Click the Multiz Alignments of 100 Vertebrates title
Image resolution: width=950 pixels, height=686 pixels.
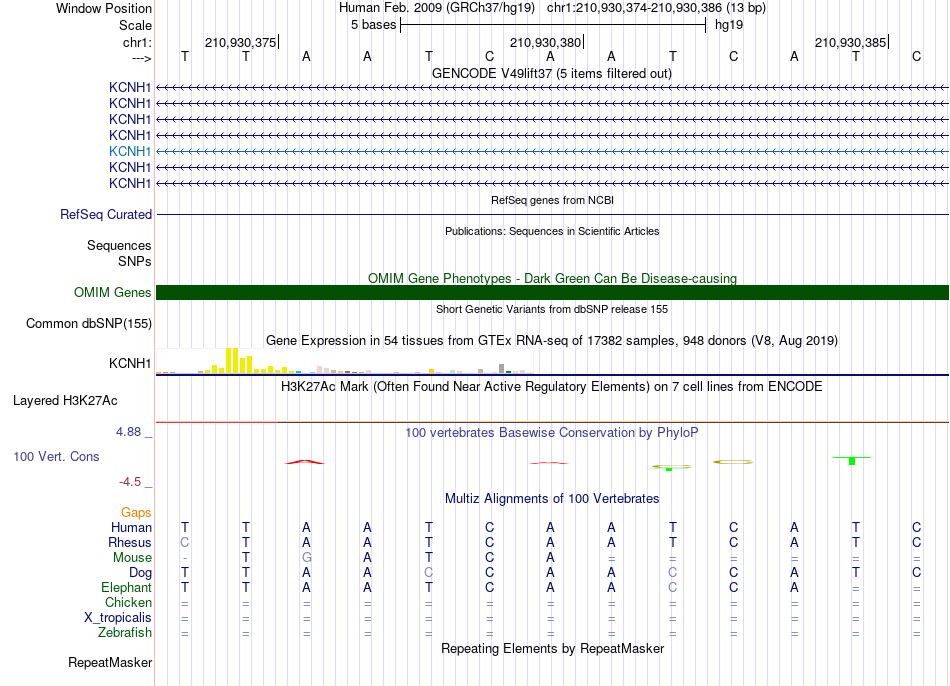tap(552, 499)
